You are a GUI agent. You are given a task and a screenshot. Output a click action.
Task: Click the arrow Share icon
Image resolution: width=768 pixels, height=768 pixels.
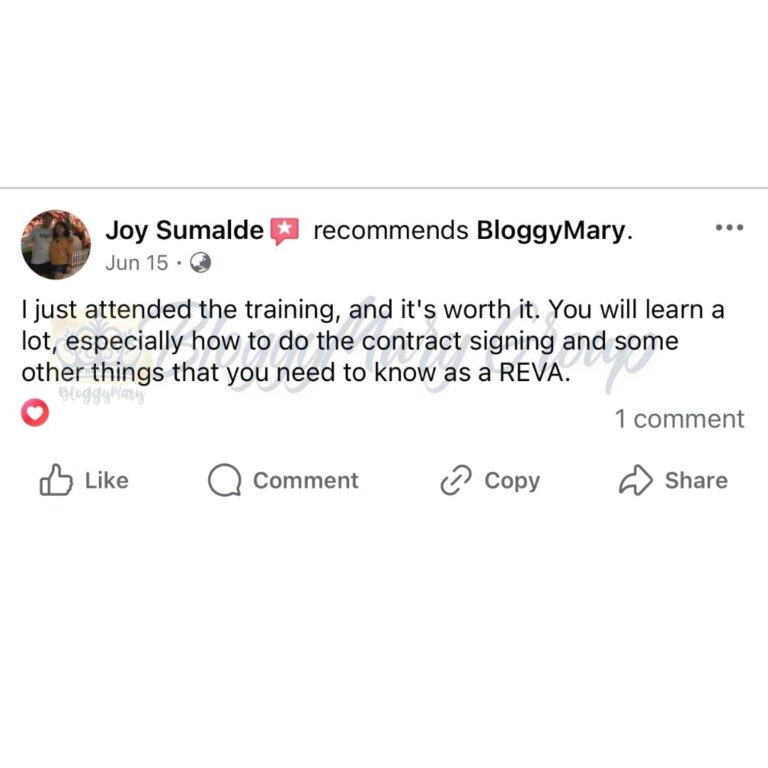pyautogui.click(x=636, y=480)
